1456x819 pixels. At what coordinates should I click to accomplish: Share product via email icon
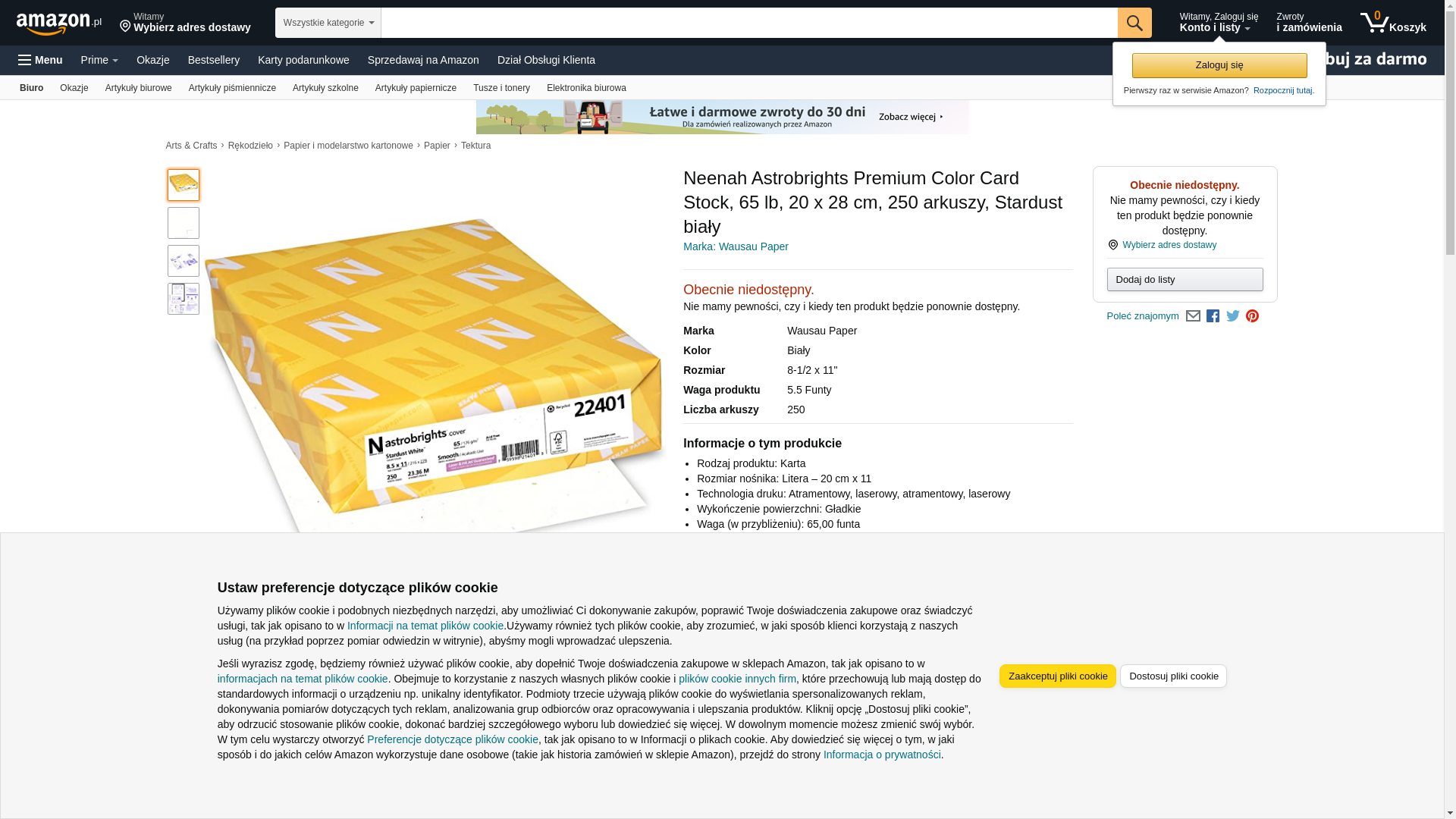[1193, 316]
